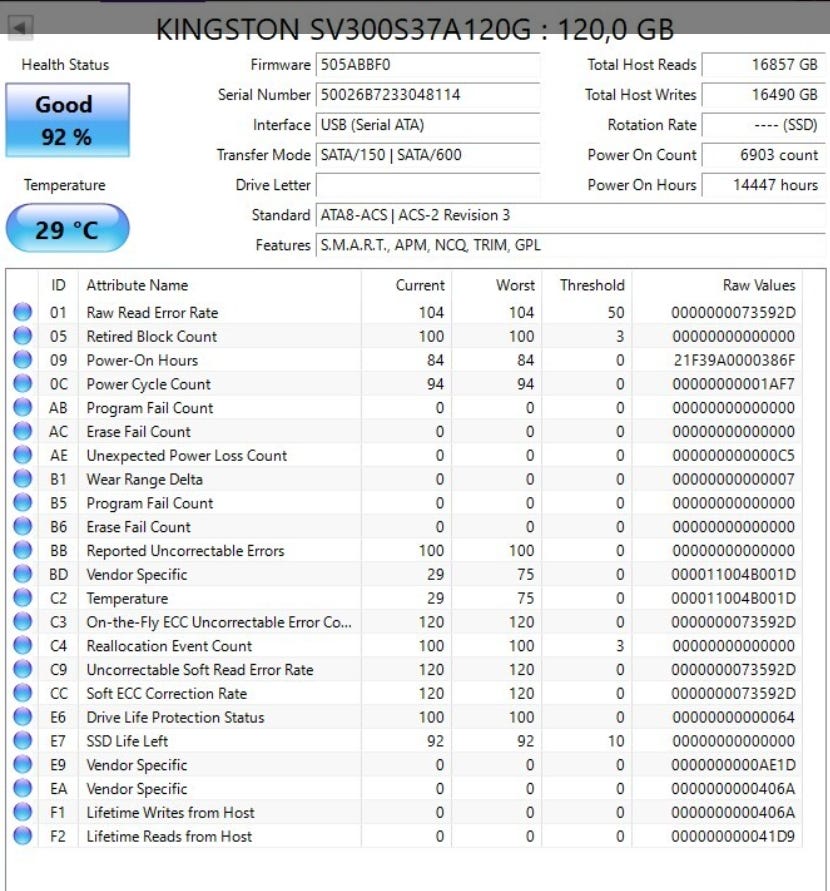Click status icon of Soft ECC Correction Rate

pyautogui.click(x=23, y=693)
